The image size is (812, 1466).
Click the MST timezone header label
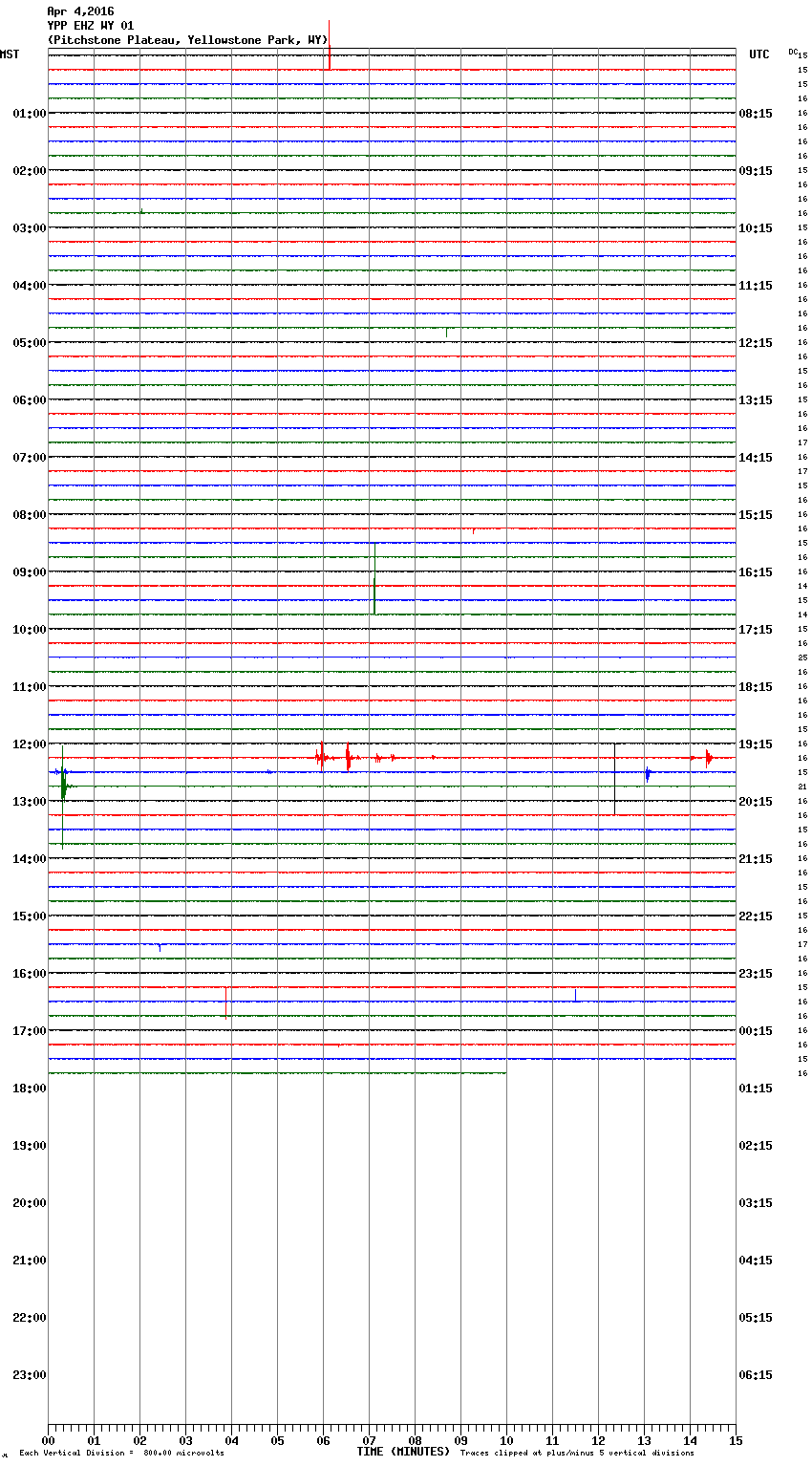pyautogui.click(x=10, y=54)
